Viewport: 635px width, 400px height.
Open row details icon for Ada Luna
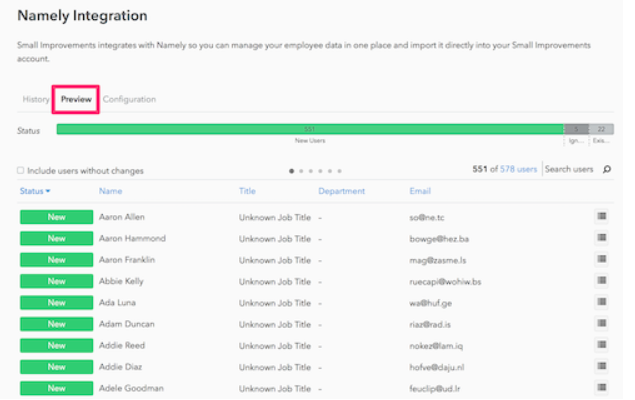tap(601, 302)
